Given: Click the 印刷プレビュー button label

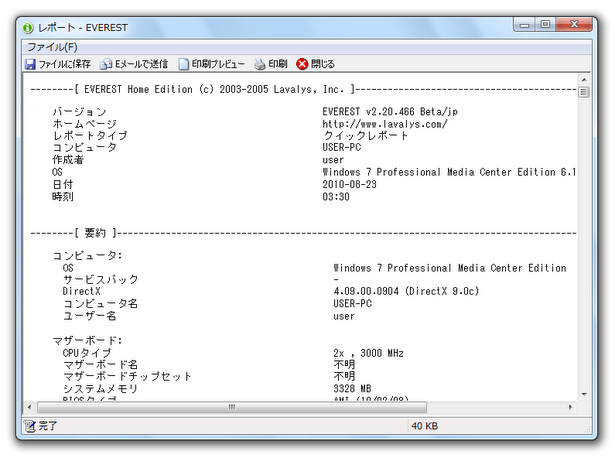Looking at the screenshot, I should 218,64.
